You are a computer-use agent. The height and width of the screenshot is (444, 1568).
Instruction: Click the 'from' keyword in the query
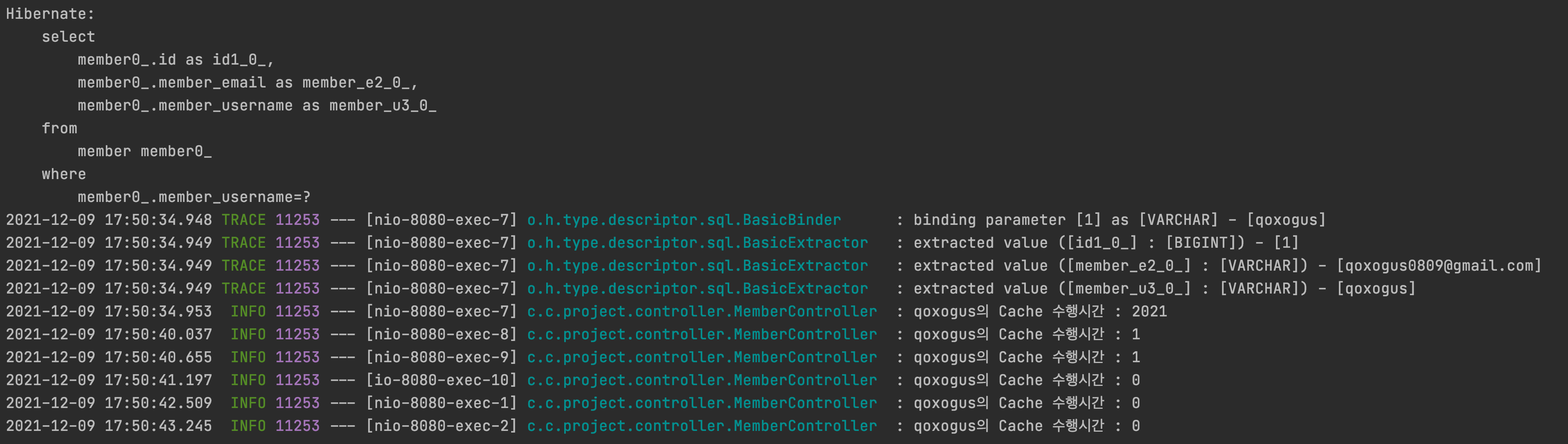pyautogui.click(x=60, y=128)
